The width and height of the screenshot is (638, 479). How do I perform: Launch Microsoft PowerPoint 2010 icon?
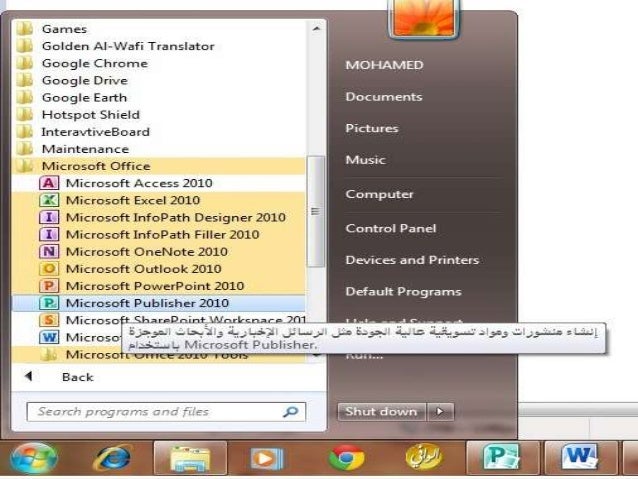(49, 286)
